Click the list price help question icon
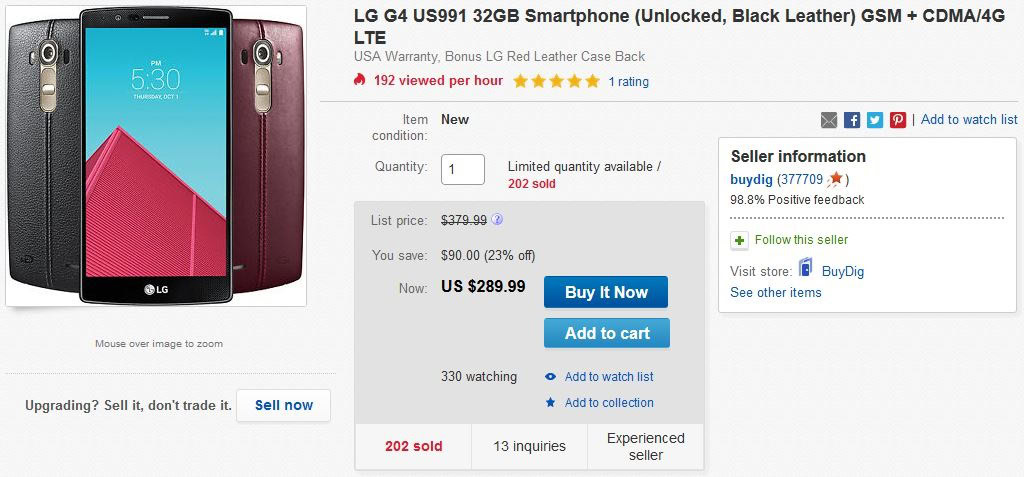 [x=497, y=220]
